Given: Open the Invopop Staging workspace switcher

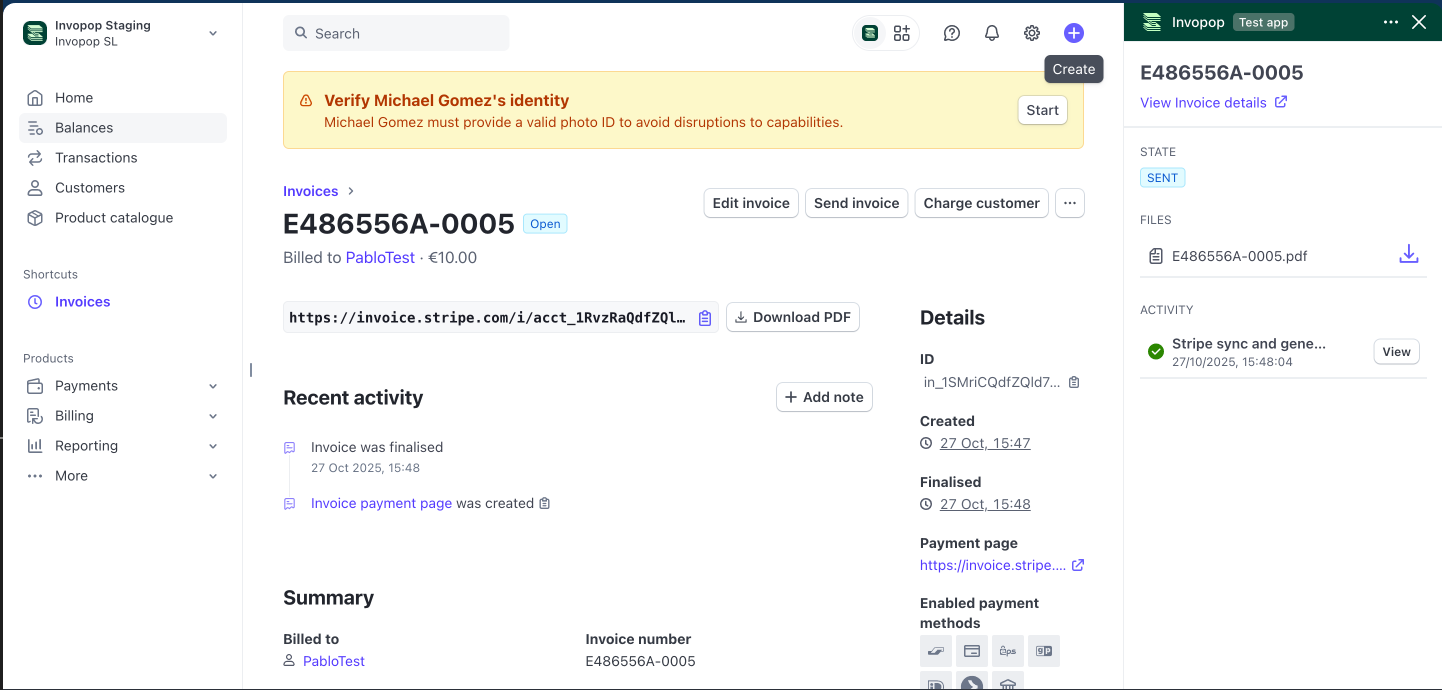Looking at the screenshot, I should coord(120,33).
